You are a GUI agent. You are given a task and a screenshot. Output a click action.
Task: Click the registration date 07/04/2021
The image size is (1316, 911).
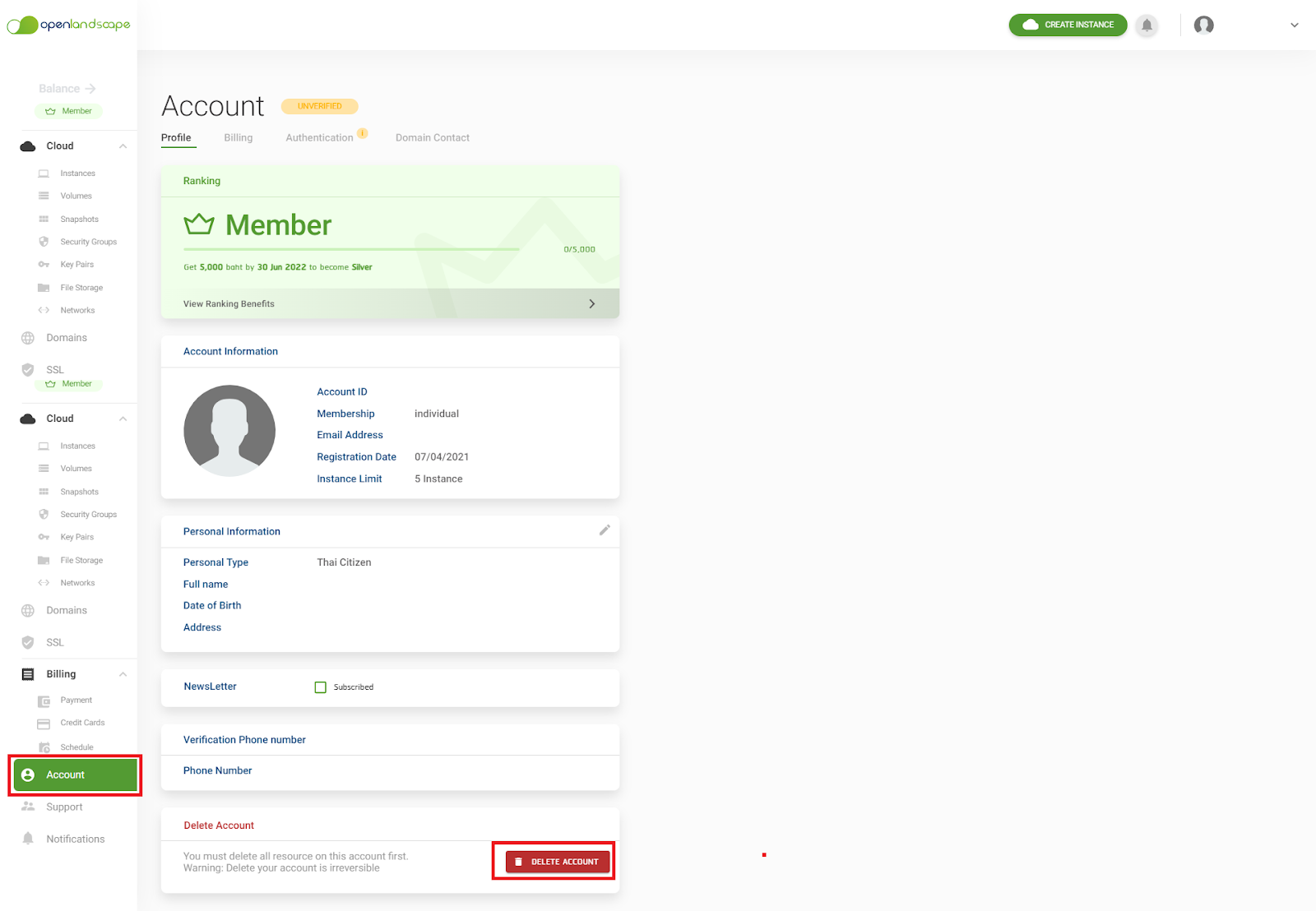point(442,457)
